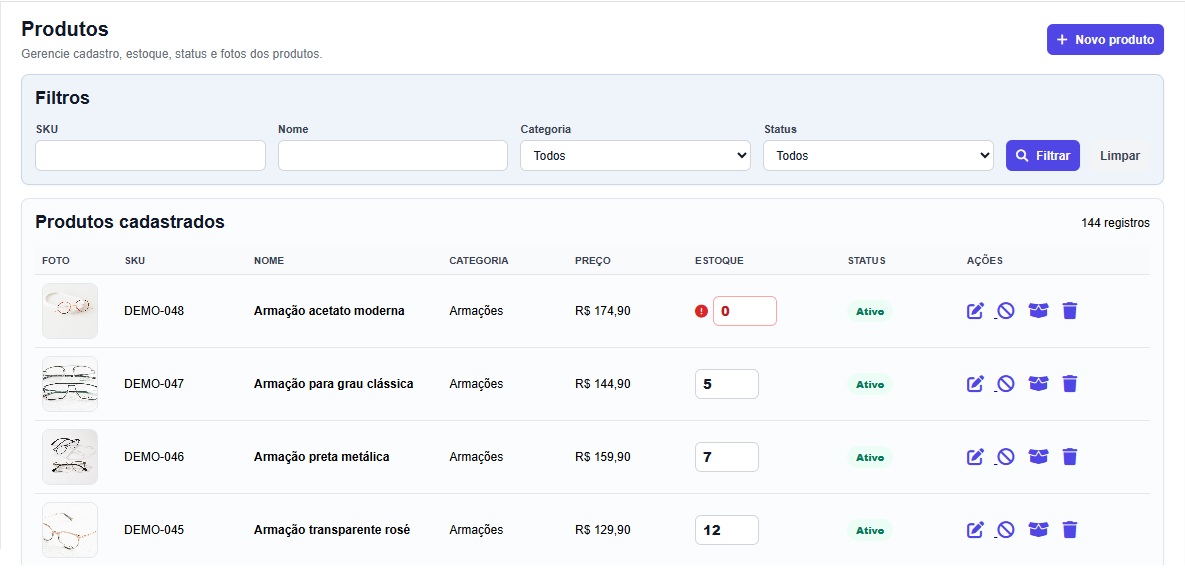Click price R$ 174,90
This screenshot has width=1185, height=573.
602,311
